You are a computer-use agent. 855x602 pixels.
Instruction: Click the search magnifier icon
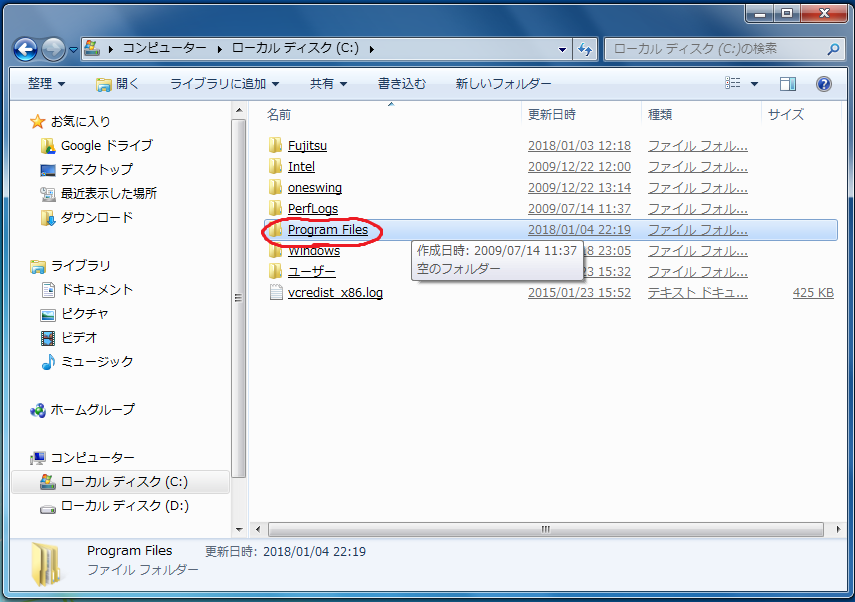tap(833, 49)
